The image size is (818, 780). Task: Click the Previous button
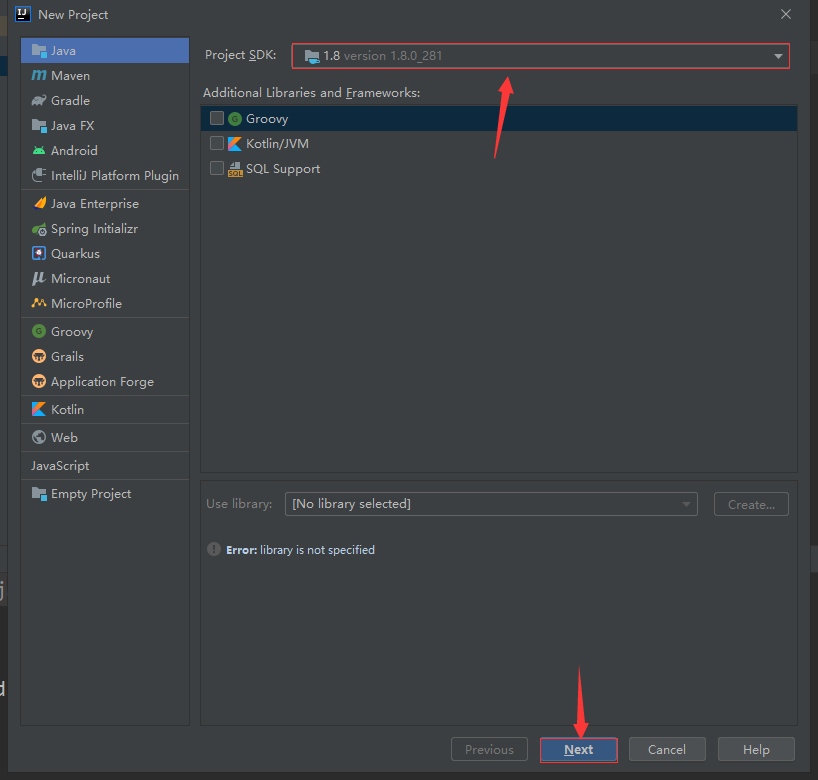[489, 750]
